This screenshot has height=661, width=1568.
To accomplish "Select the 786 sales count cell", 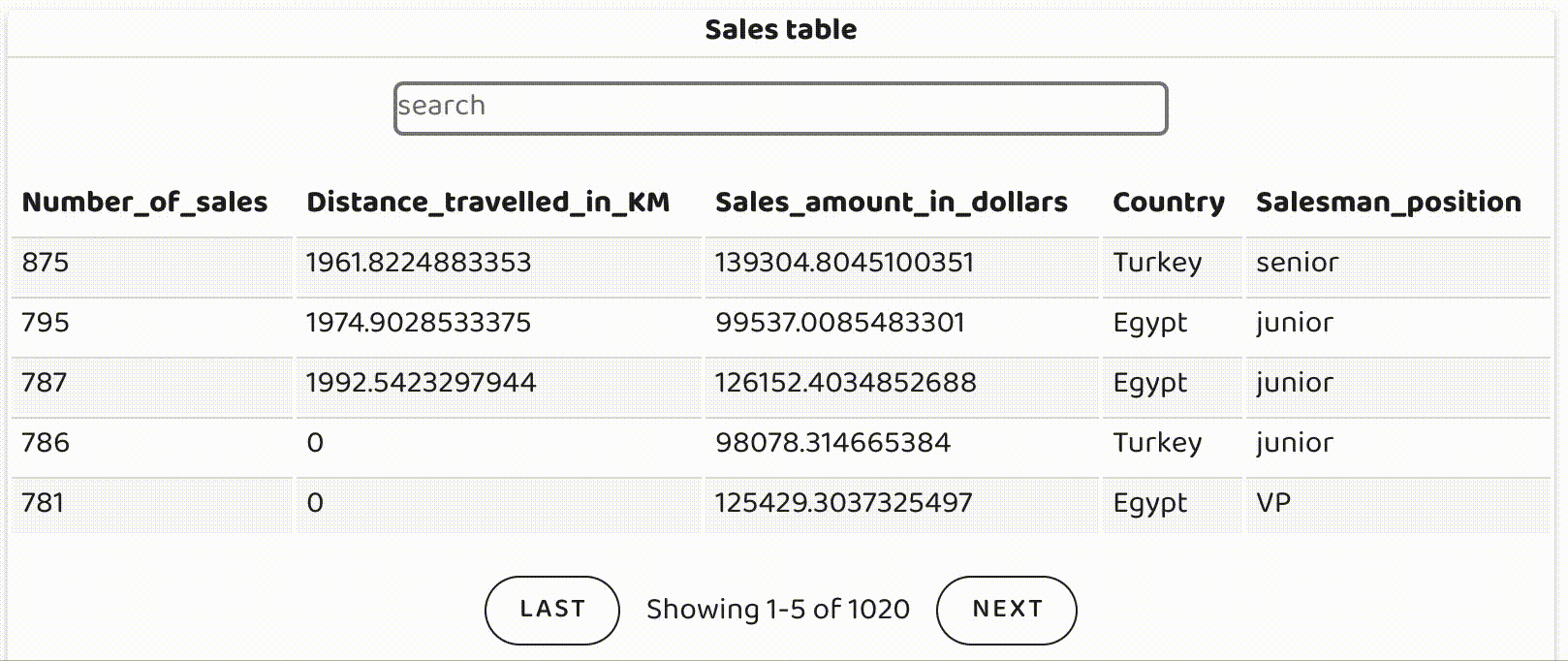I will point(46,443).
